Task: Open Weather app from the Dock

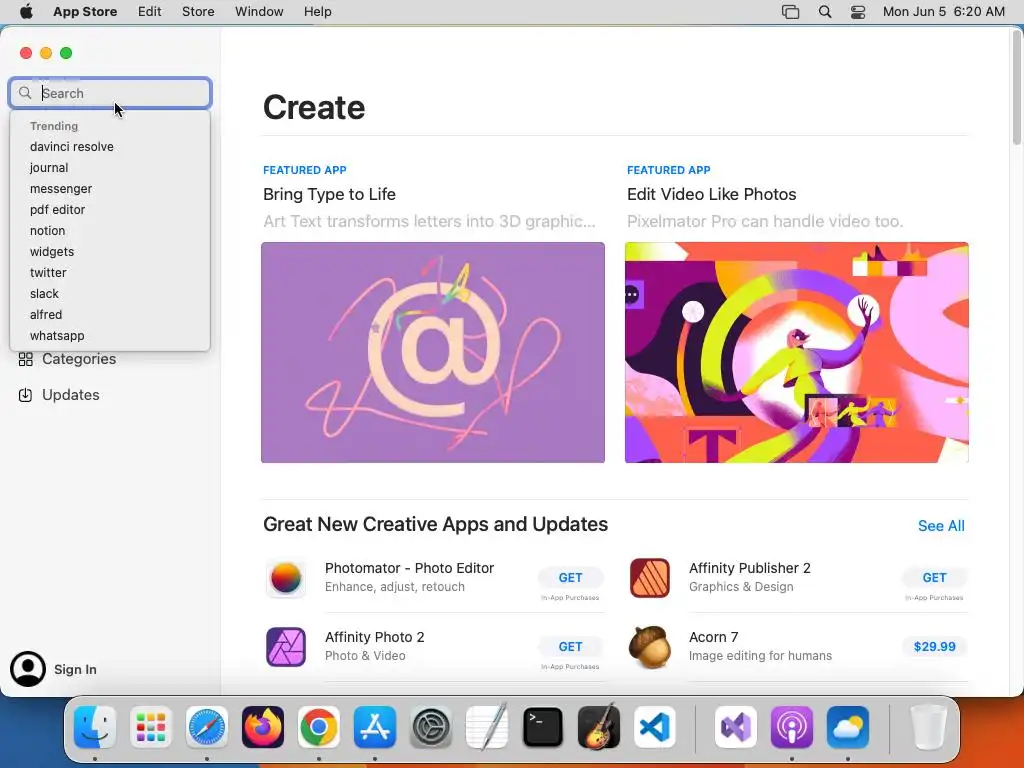Action: (x=848, y=728)
